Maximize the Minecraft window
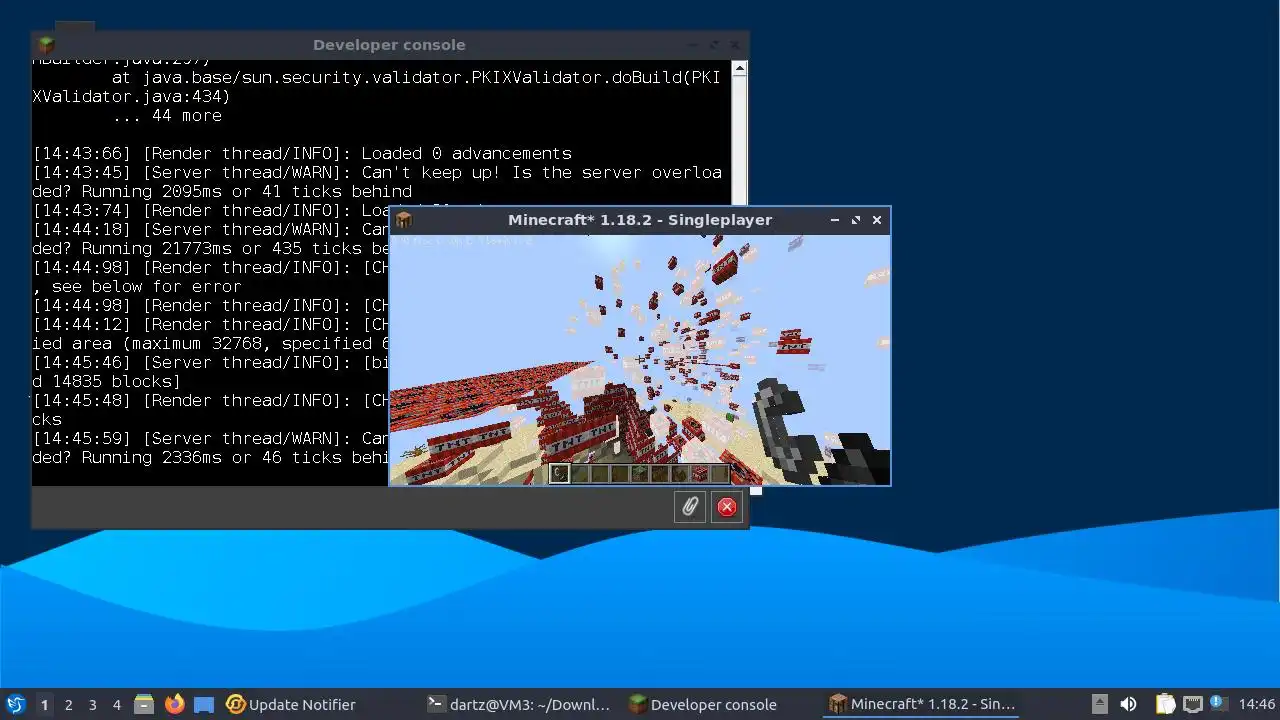 (856, 220)
